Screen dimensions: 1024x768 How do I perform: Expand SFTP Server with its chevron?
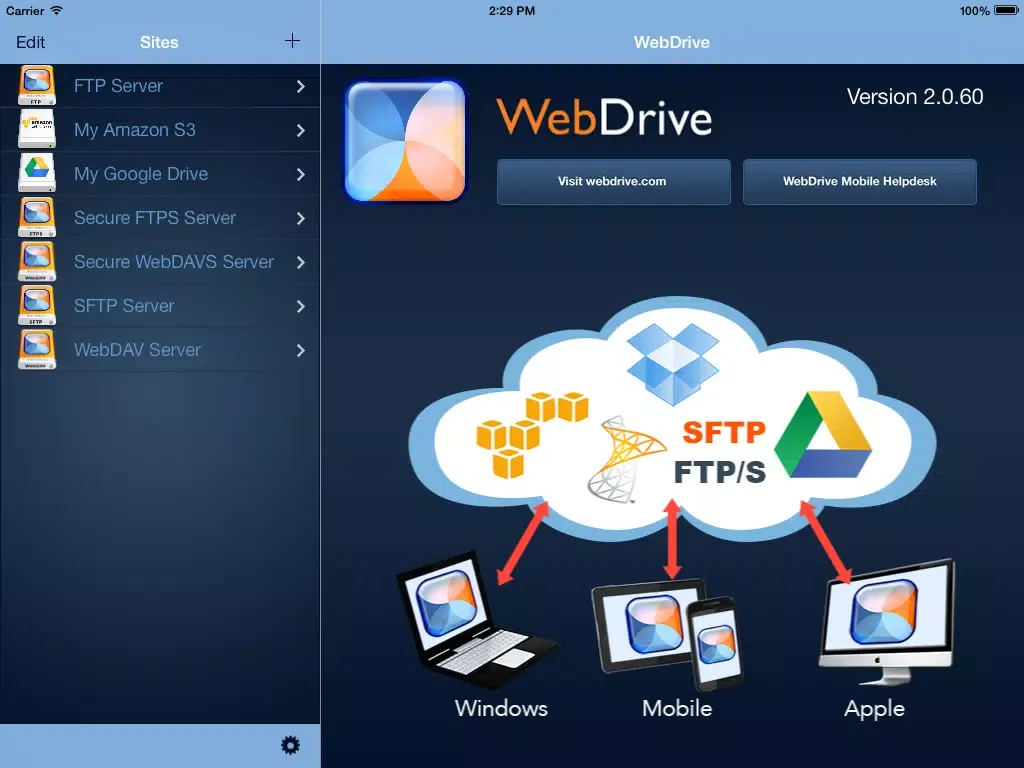(x=300, y=306)
